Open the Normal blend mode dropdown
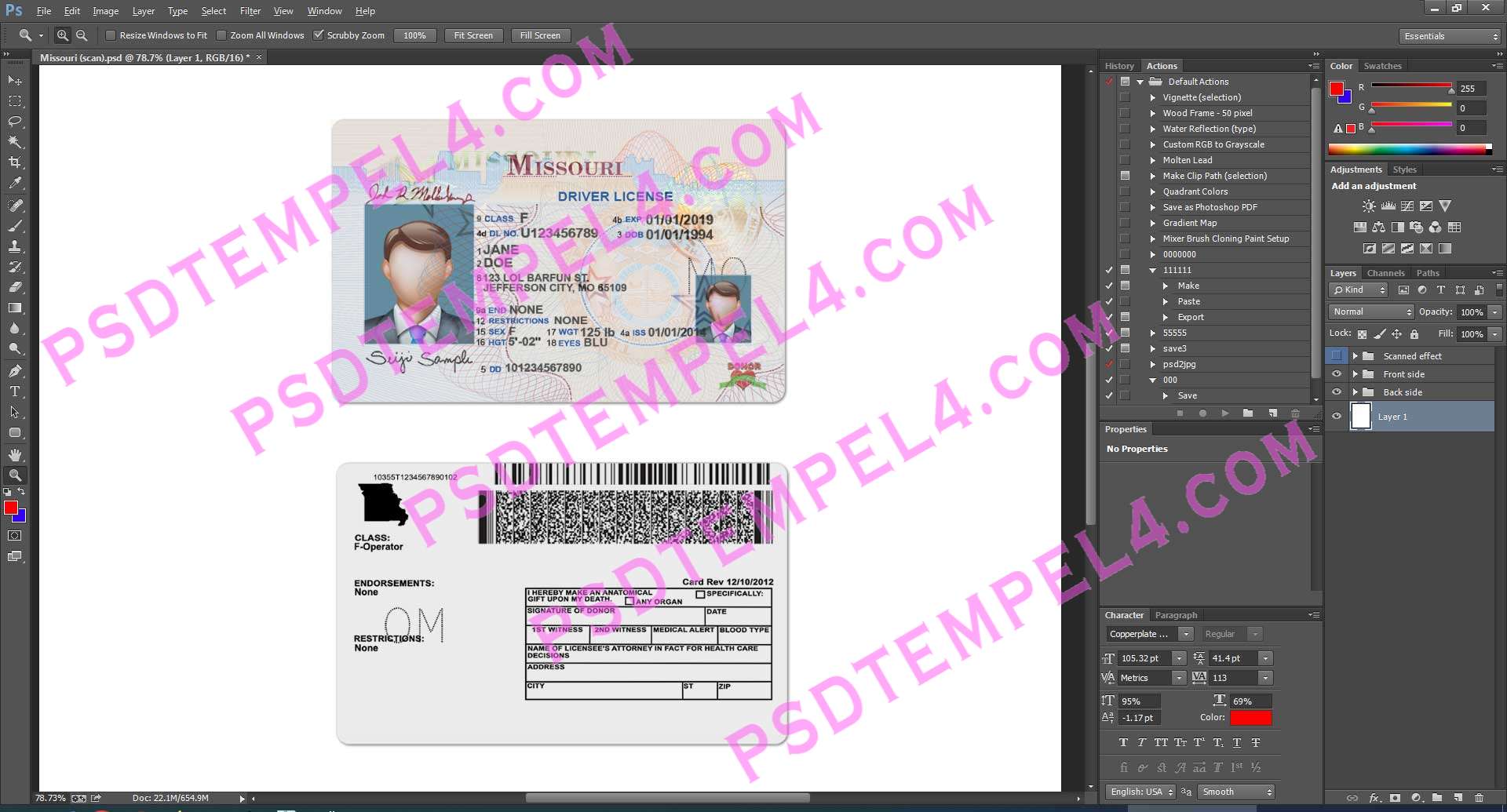 pos(1370,311)
